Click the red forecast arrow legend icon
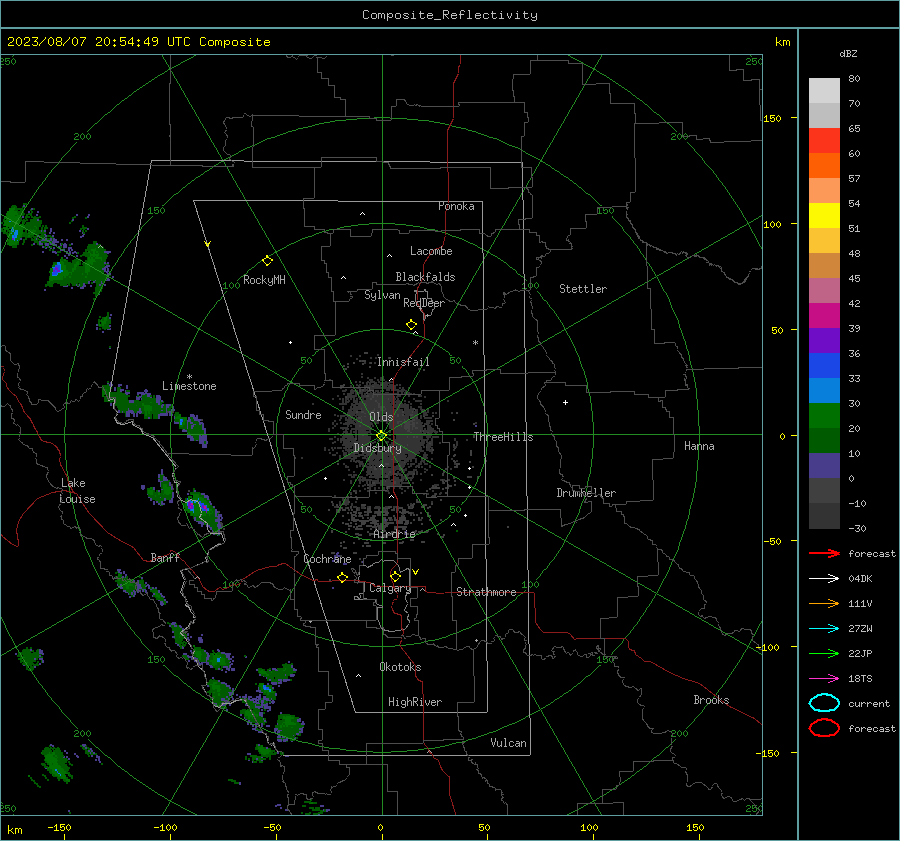Image resolution: width=900 pixels, height=841 pixels. click(824, 553)
